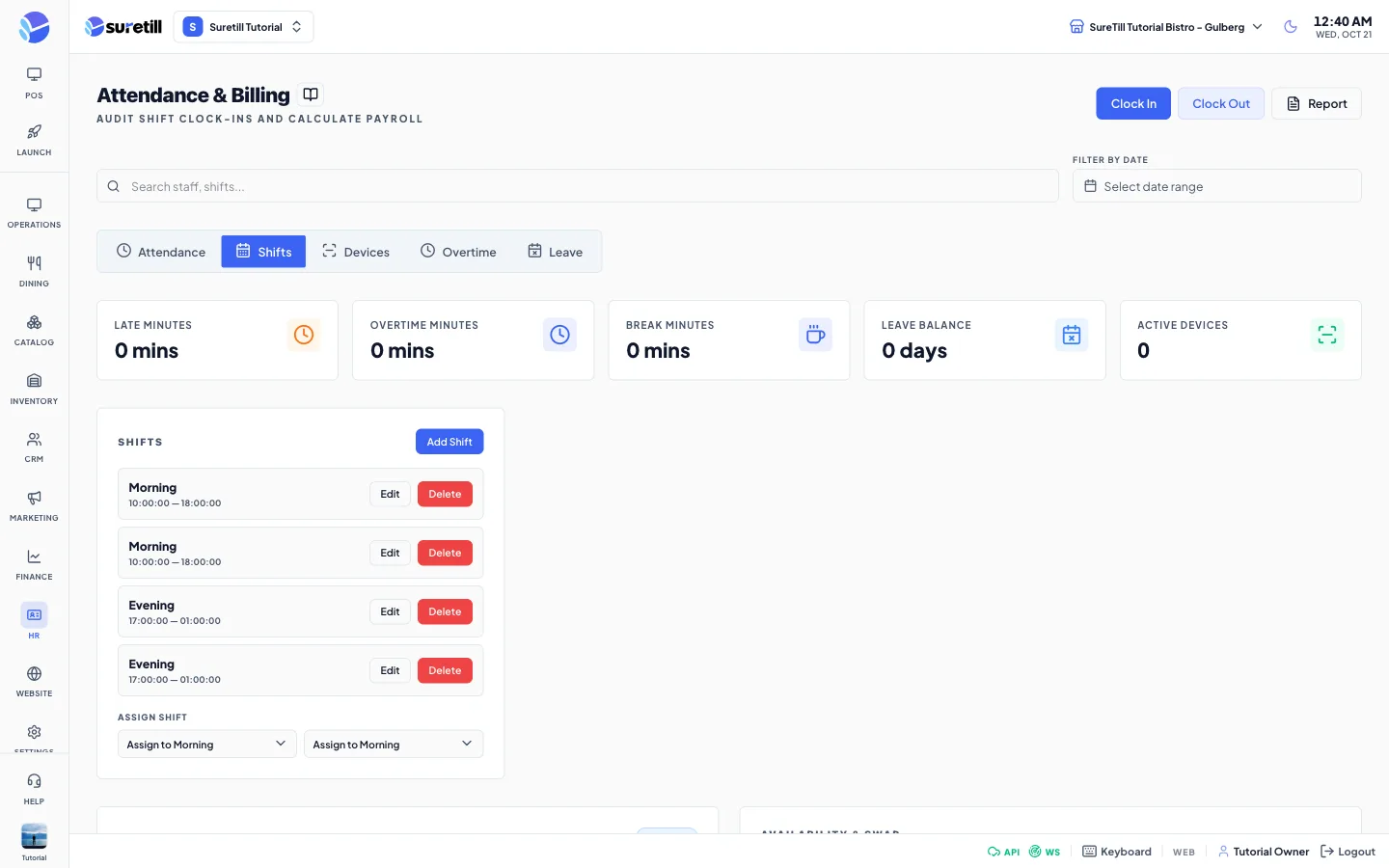Image resolution: width=1389 pixels, height=868 pixels.
Task: Click the SureTill logo at sidebar top
Action: tap(34, 27)
